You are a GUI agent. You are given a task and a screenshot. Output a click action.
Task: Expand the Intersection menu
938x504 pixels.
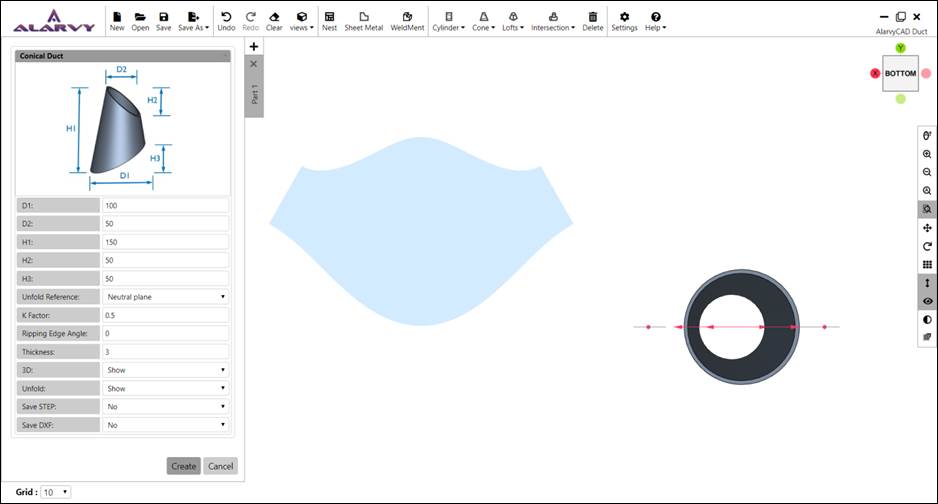(553, 21)
